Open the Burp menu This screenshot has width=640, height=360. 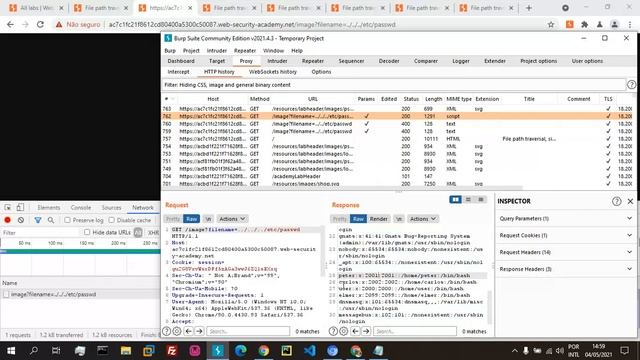(170, 51)
